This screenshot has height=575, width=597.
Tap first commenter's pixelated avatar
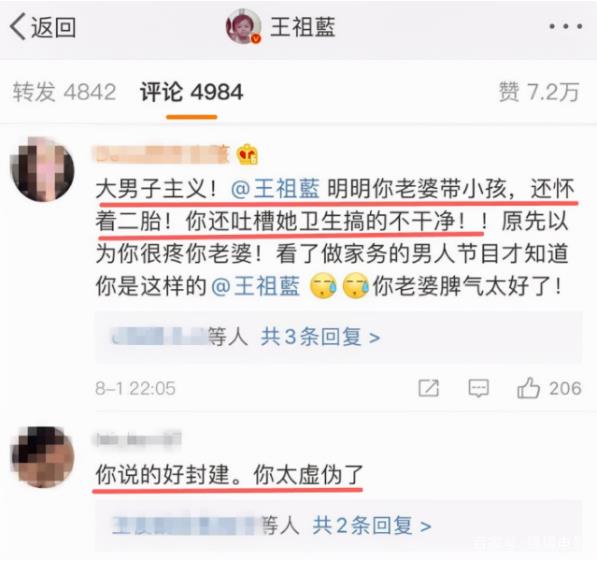(42, 169)
